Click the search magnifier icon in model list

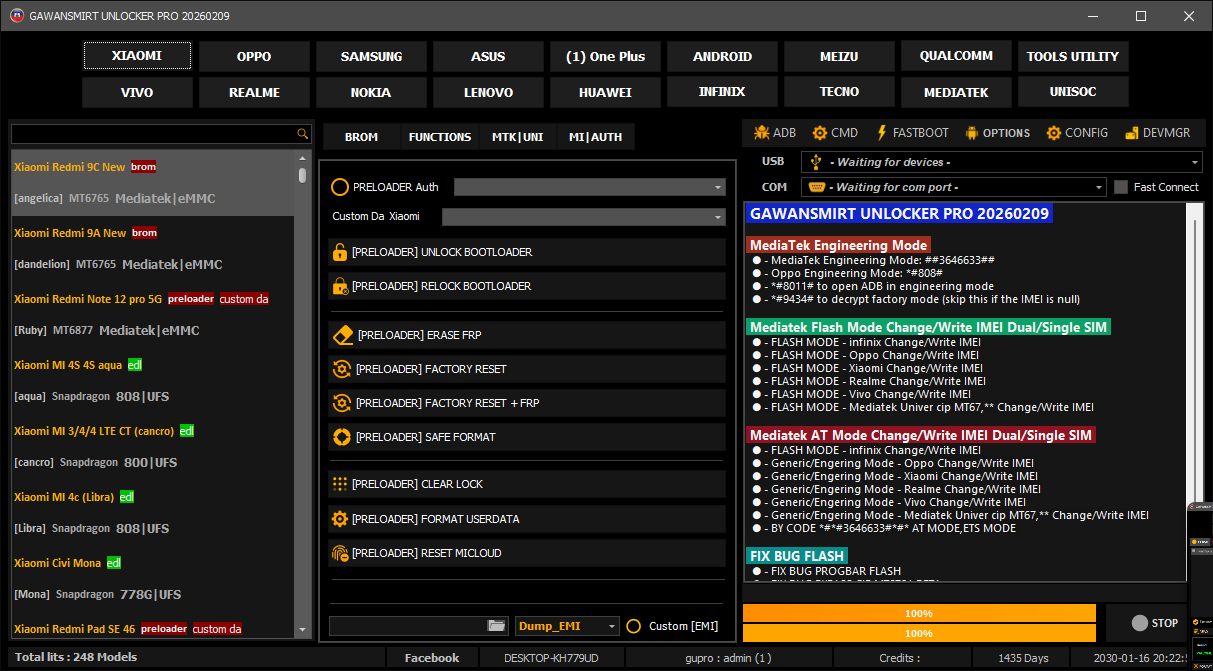coord(302,134)
